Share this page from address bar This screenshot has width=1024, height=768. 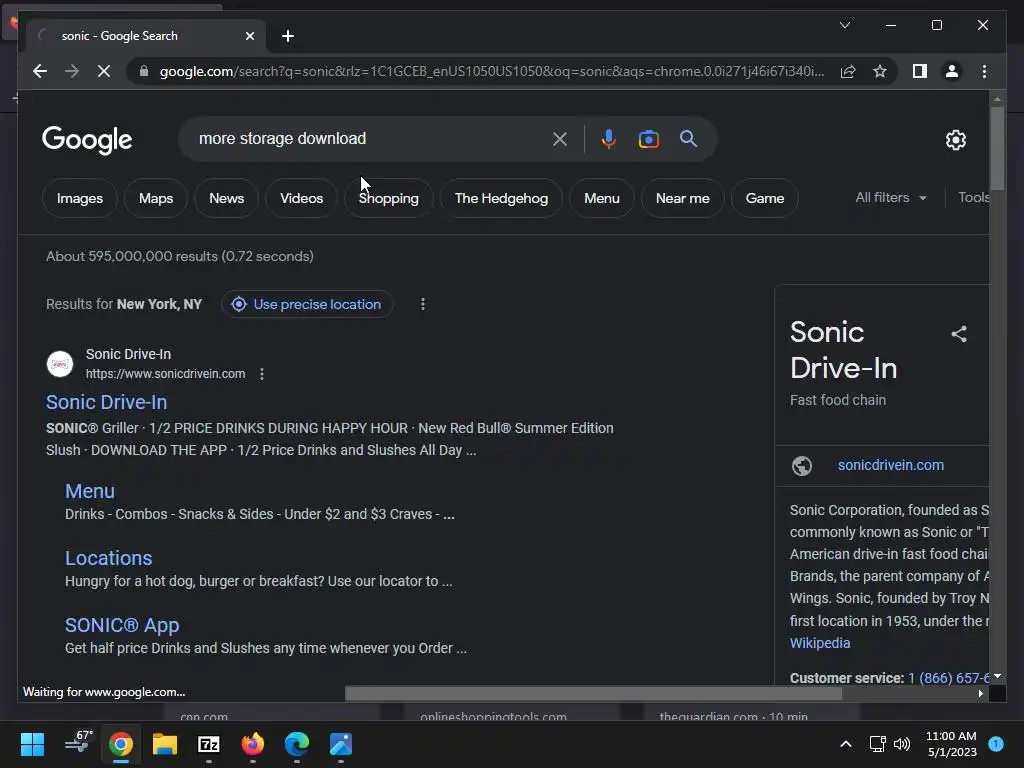coord(848,71)
